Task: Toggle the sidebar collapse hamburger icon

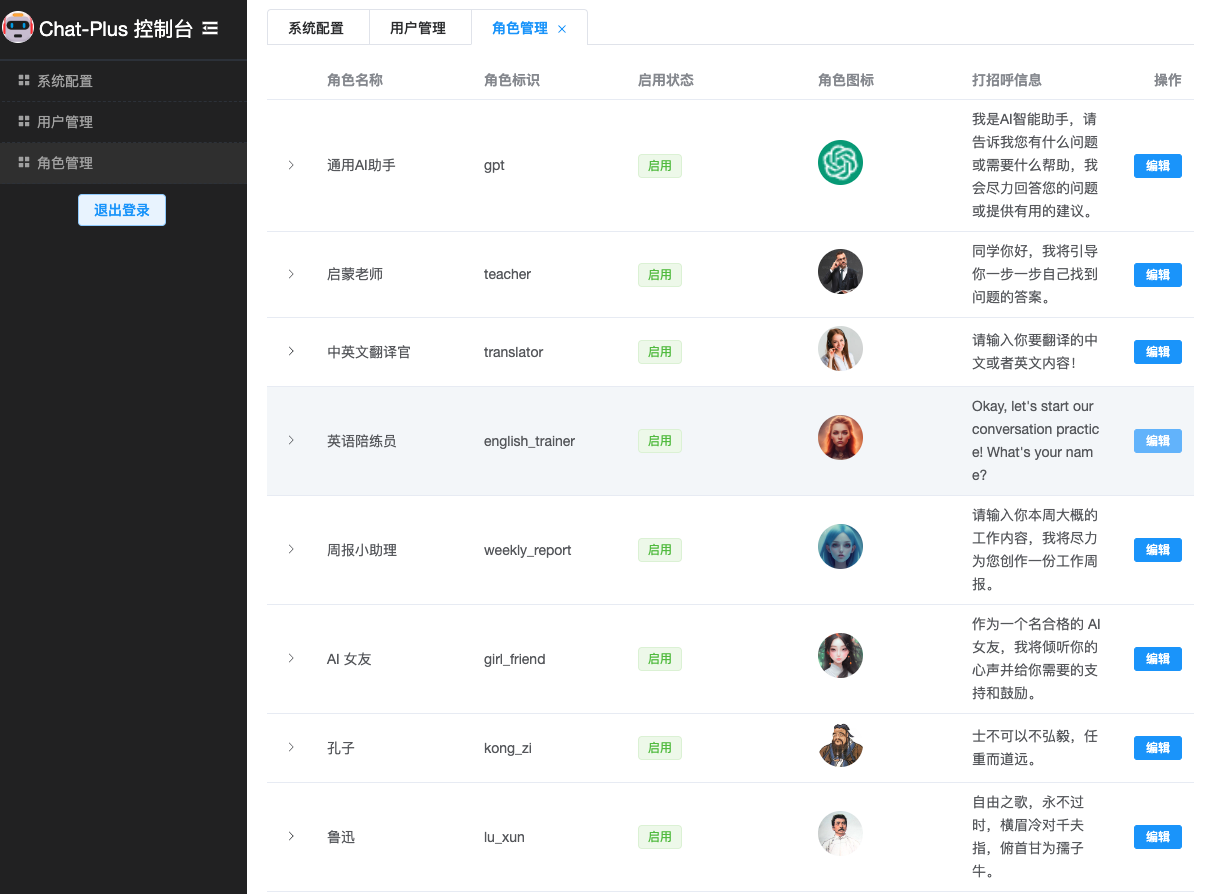Action: pos(210,29)
